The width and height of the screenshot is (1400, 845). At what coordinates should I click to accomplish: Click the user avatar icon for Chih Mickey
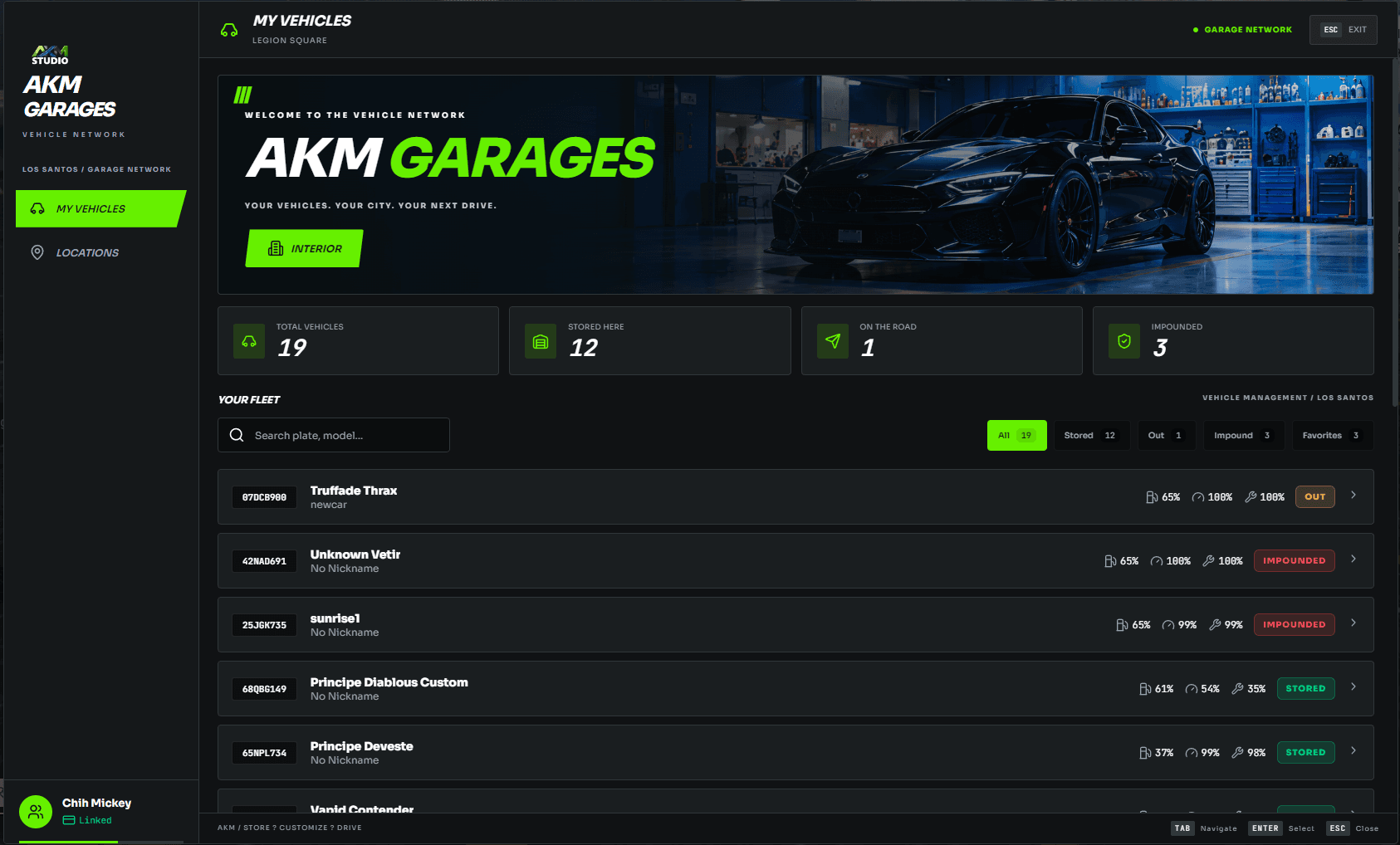coord(36,812)
